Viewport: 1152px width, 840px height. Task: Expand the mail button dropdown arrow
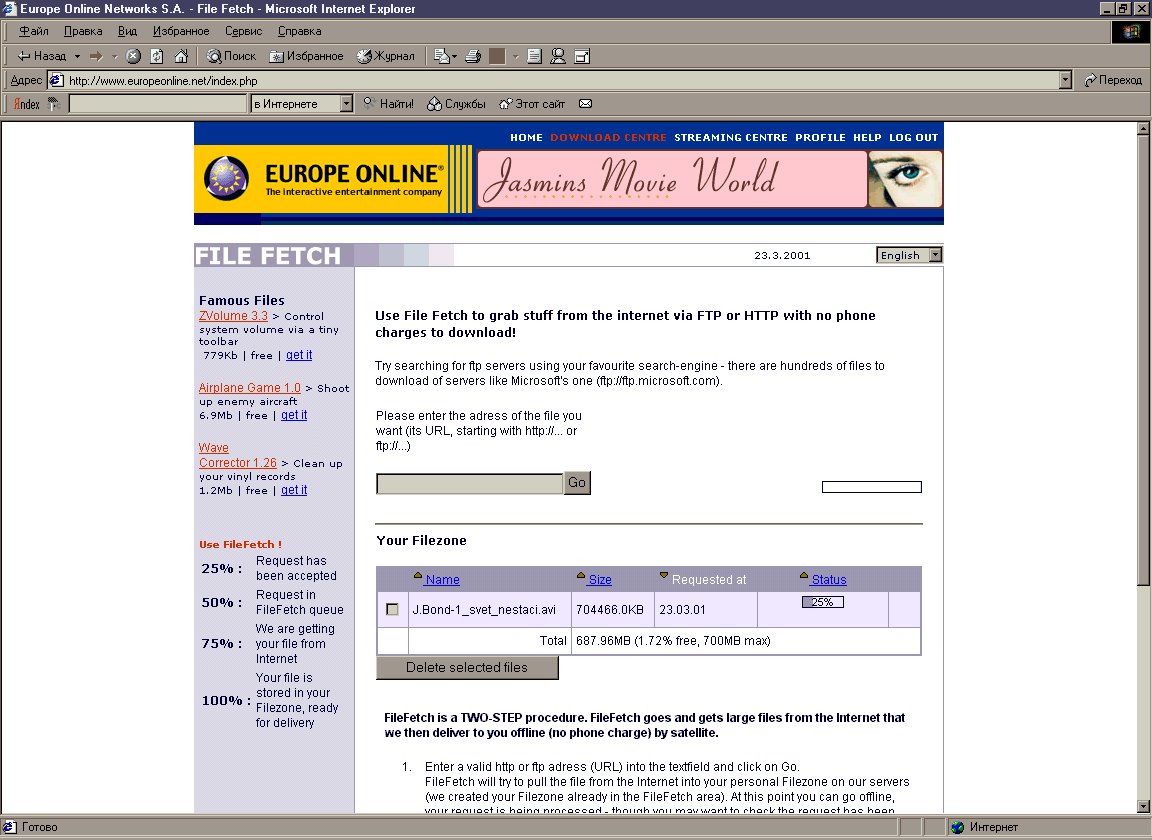point(455,56)
